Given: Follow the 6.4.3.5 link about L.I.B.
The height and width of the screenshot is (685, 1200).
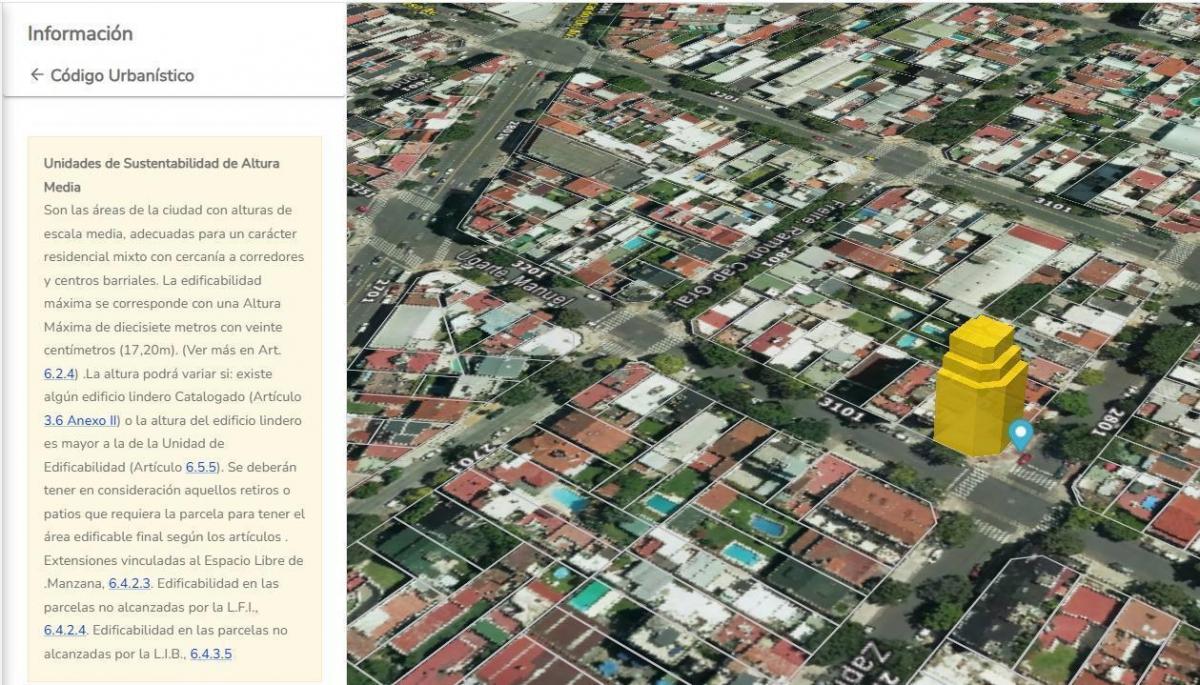Looking at the screenshot, I should [x=211, y=654].
